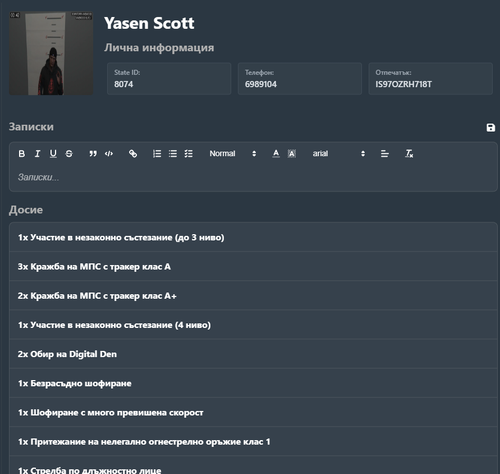This screenshot has height=474, width=500.
Task: Open record 1x Безразсъдно шофиране
Action: point(253,383)
